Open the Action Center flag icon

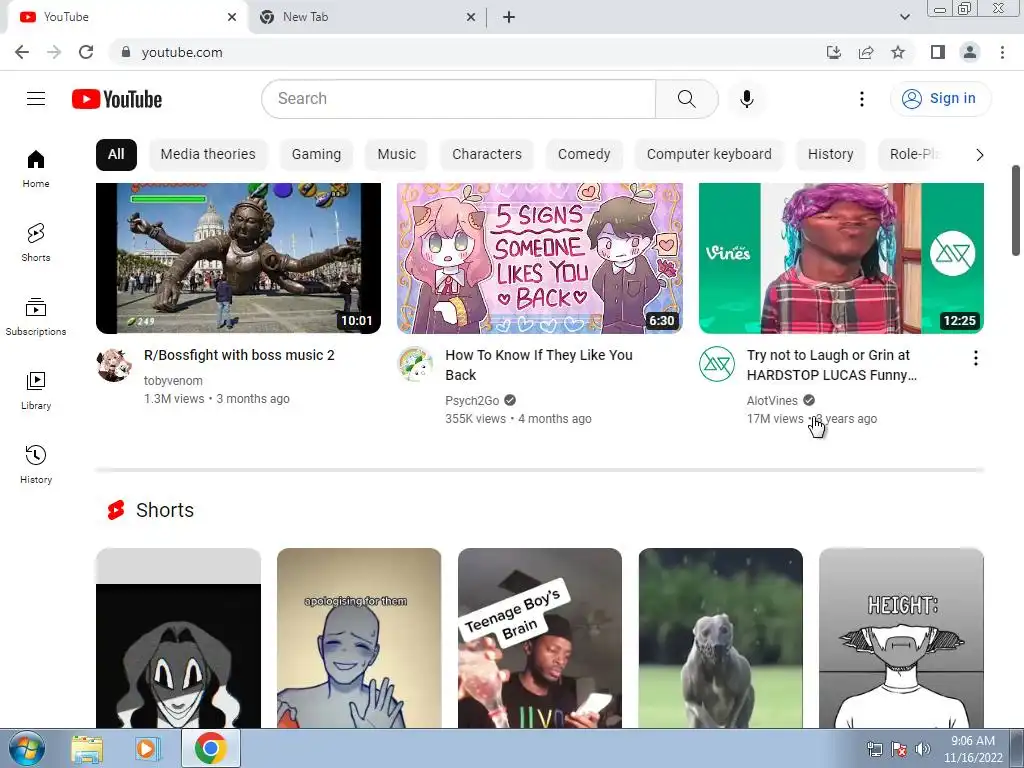[899, 749]
